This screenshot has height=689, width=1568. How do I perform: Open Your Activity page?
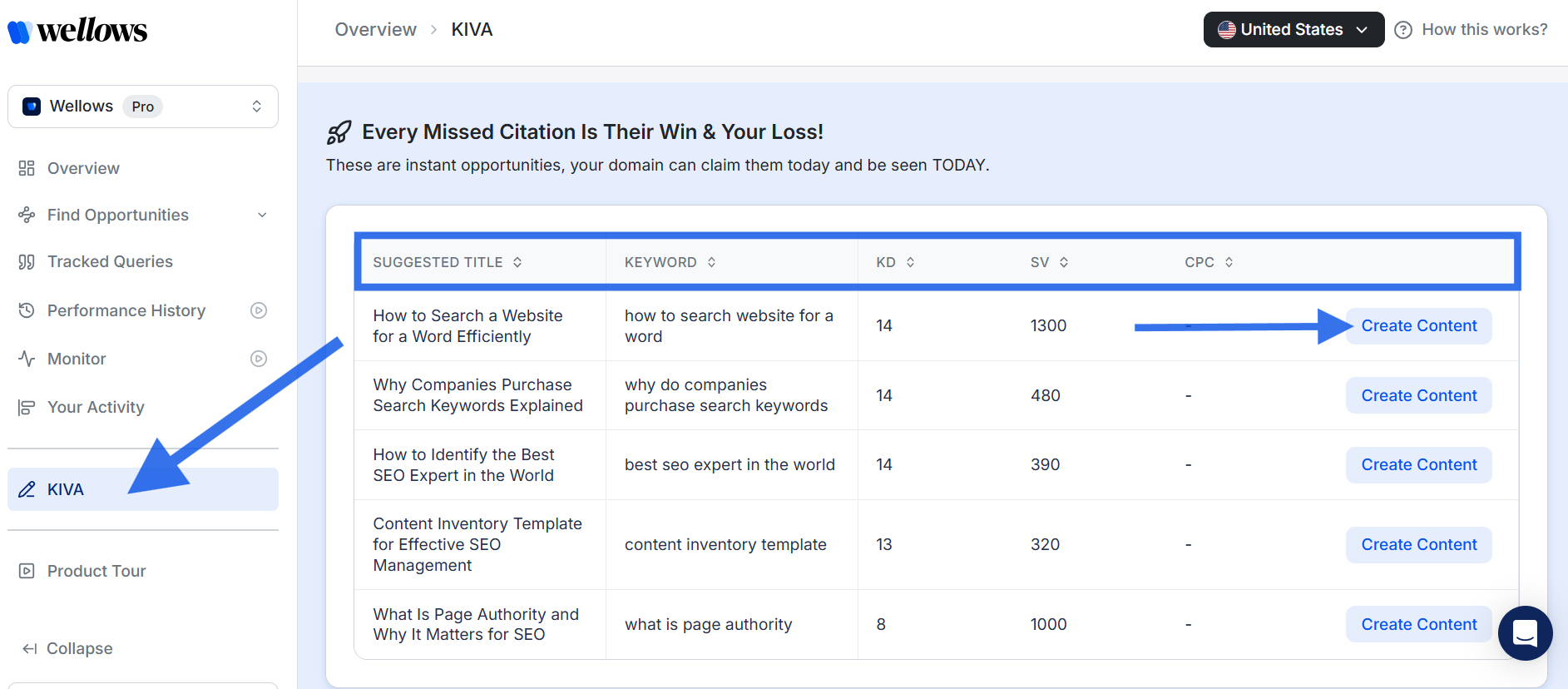click(96, 407)
